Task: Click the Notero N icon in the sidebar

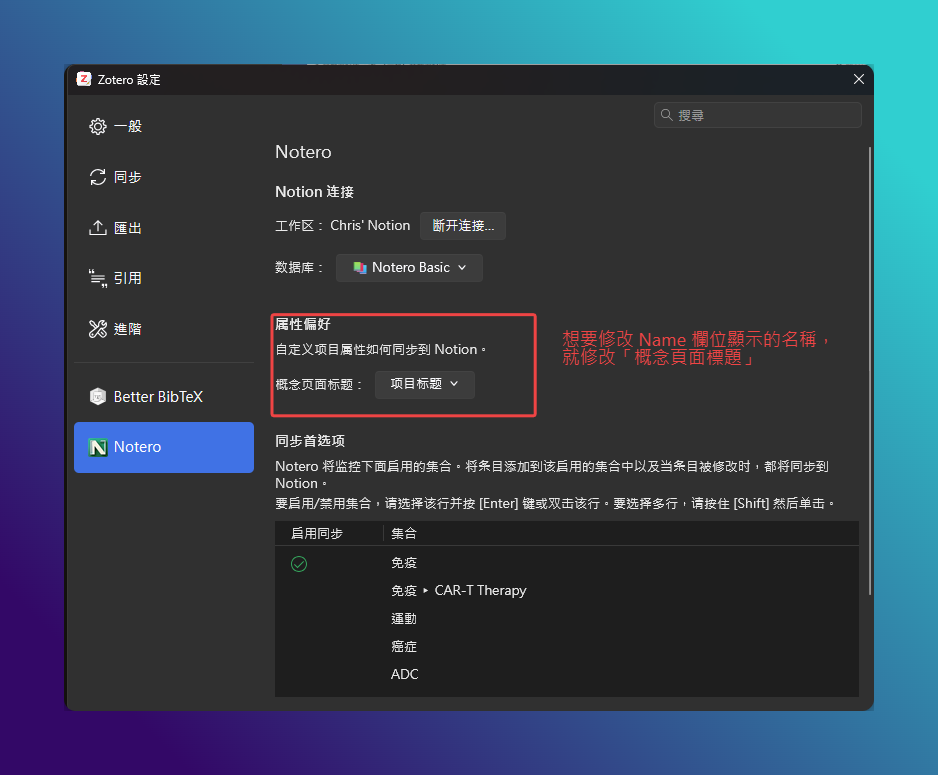Action: tap(98, 447)
